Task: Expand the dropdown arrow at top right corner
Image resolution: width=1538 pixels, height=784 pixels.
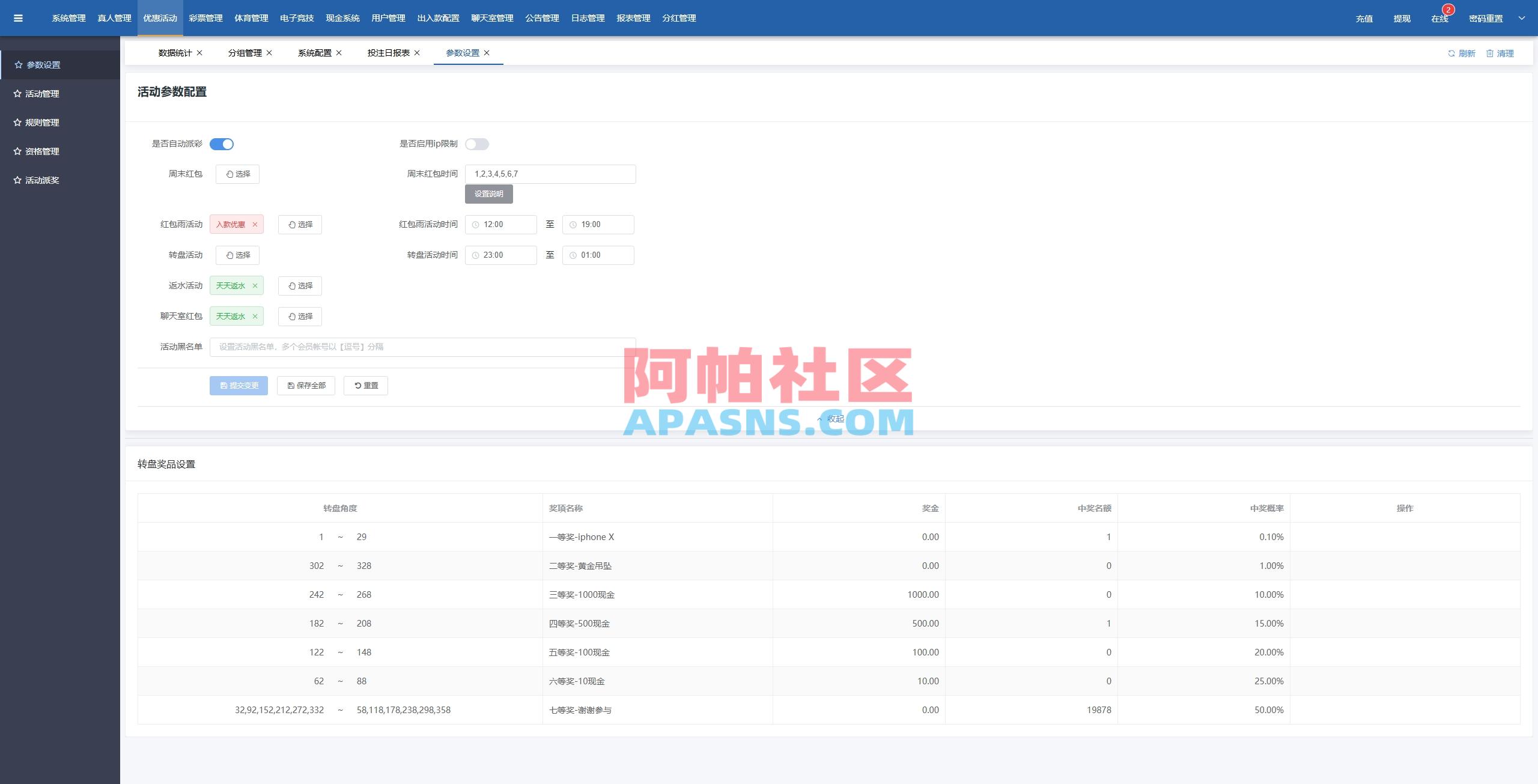Action: 1521,18
